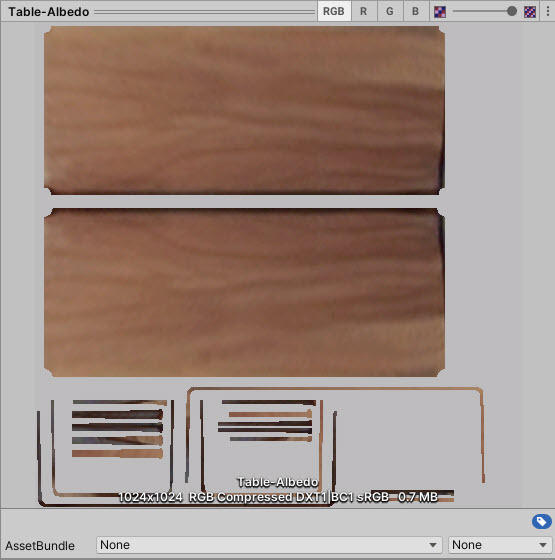Screen dimensions: 555x560
Task: Open the AssetBundle name dropdown
Action: coord(269,545)
